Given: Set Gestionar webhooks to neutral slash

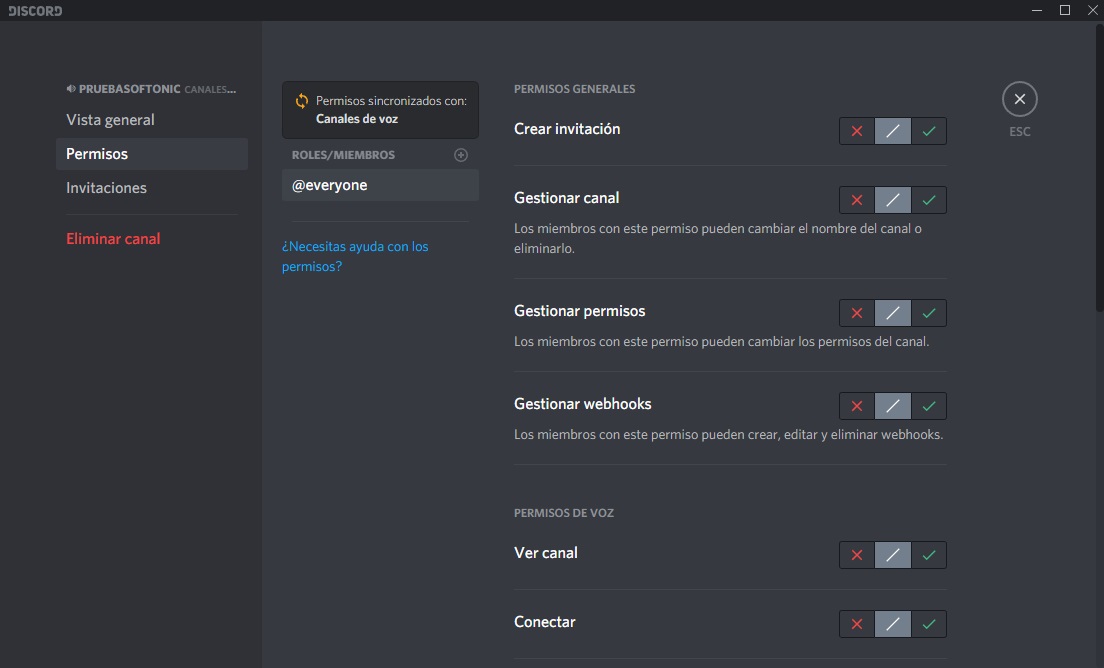Looking at the screenshot, I should 893,406.
